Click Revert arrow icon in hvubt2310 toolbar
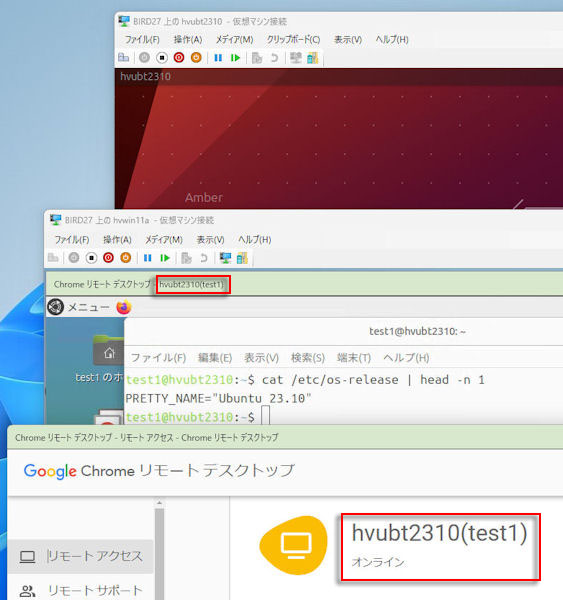This screenshot has height=600, width=563. 274,58
